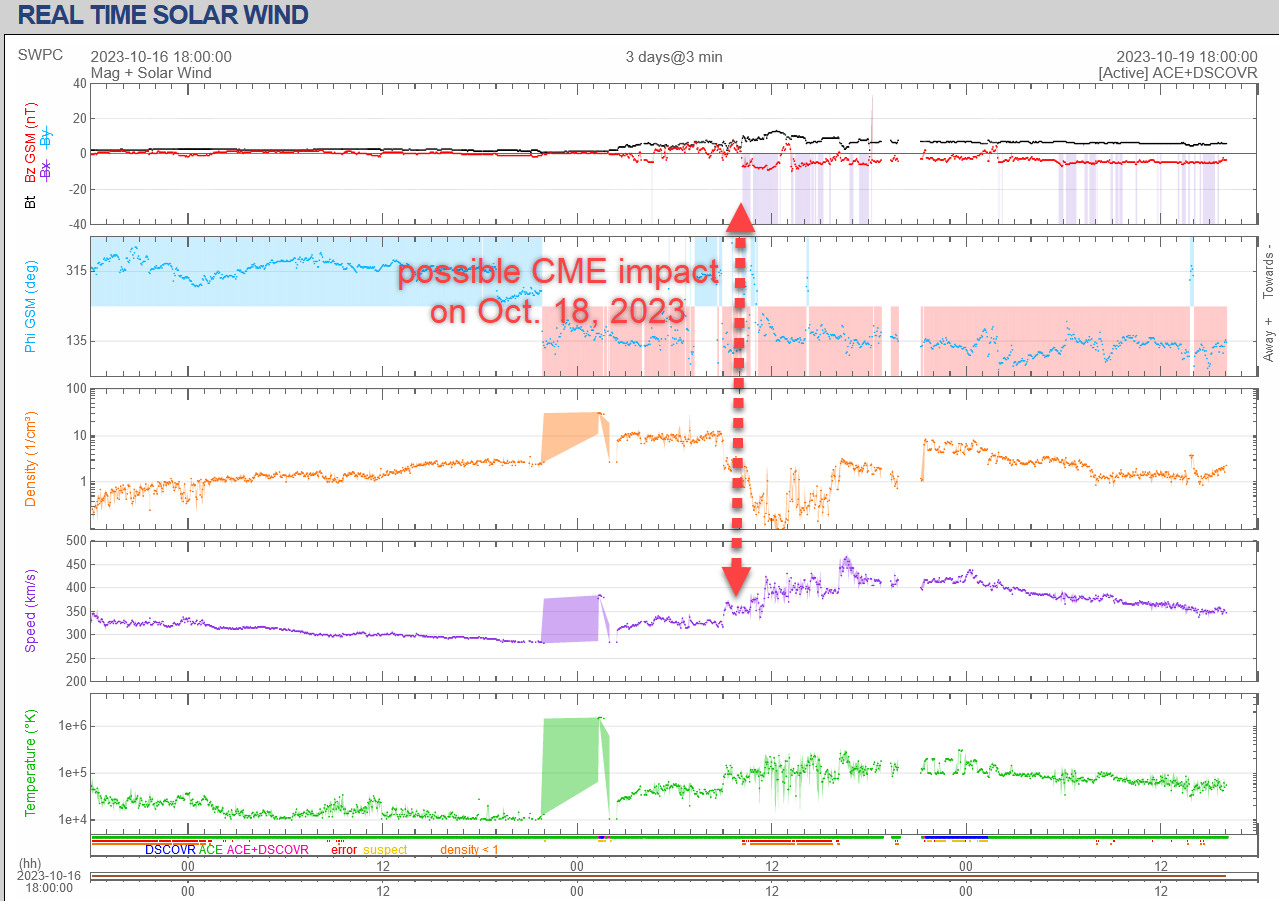Select the By legend label
1279x901 pixels.
coord(45,138)
